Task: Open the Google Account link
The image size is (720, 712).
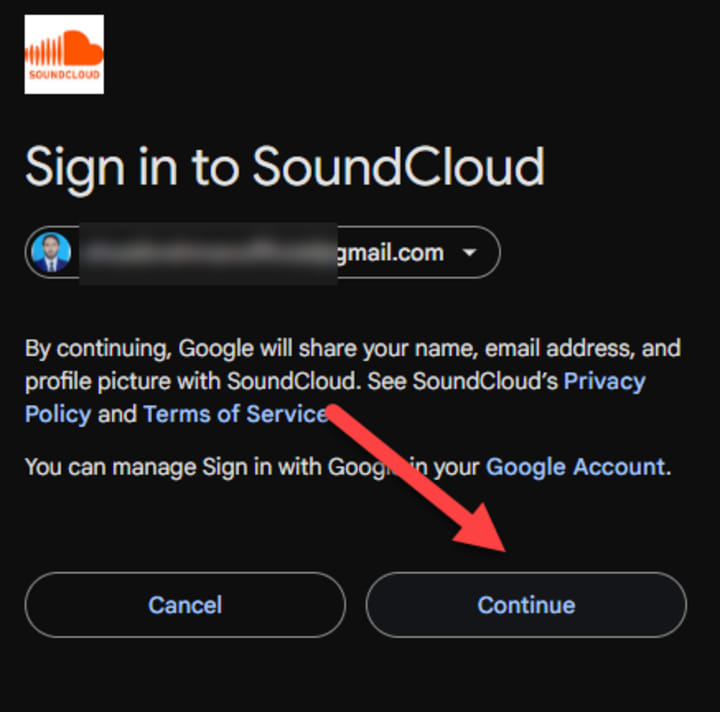Action: (x=576, y=467)
